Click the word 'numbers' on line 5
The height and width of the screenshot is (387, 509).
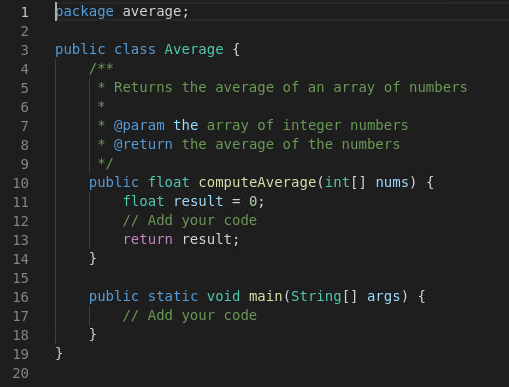coord(438,87)
